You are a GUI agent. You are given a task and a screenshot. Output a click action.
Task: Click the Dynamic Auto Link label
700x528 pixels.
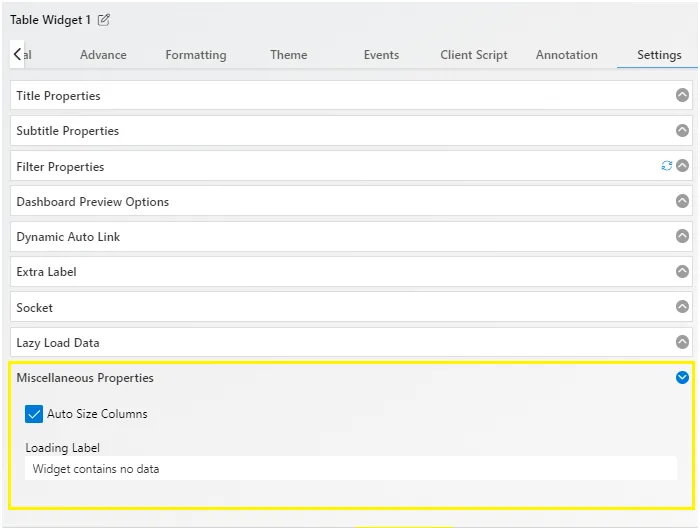[x=68, y=237]
